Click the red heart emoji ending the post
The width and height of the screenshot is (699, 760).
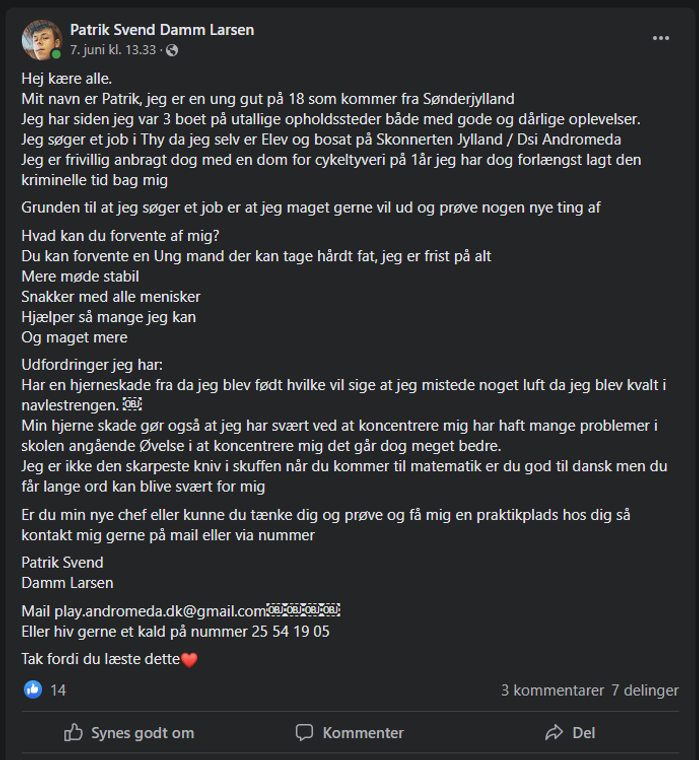click(x=190, y=659)
